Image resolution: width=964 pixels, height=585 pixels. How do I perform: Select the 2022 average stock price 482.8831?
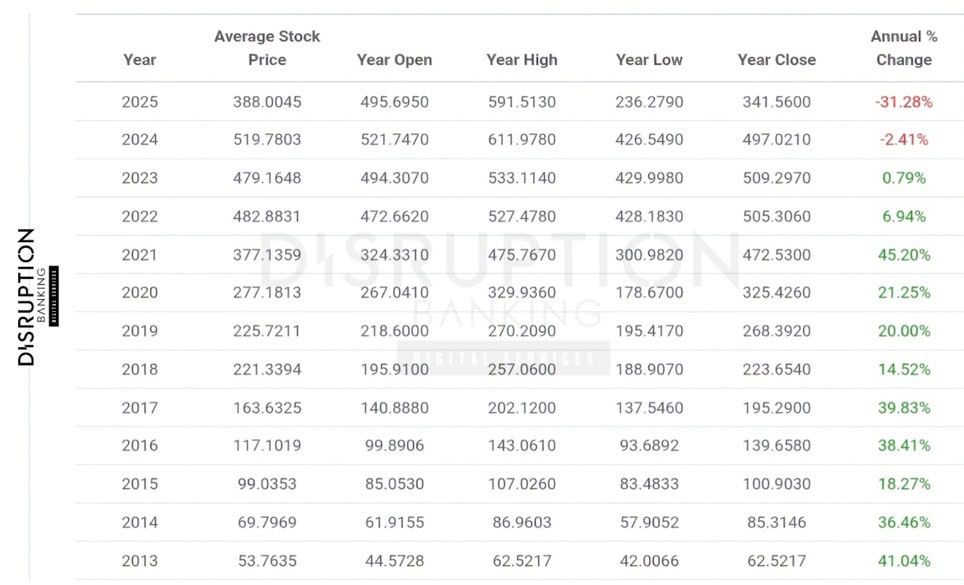click(x=267, y=216)
